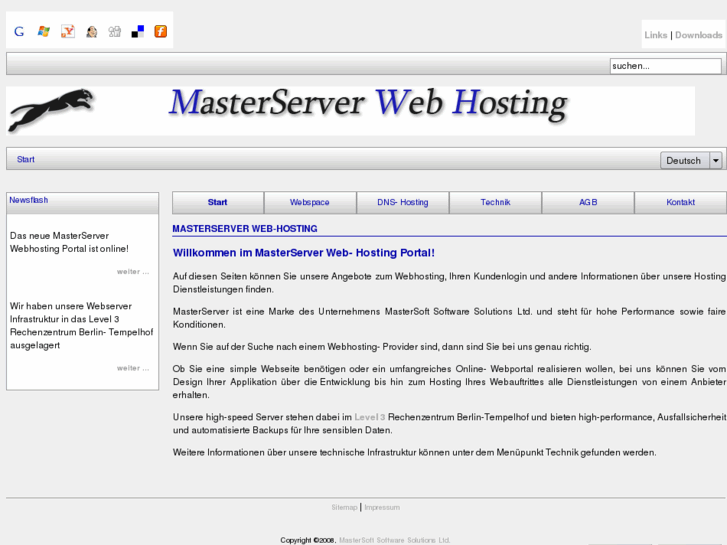
Task: Click the Windows Live bookmark icon
Action: point(44,32)
